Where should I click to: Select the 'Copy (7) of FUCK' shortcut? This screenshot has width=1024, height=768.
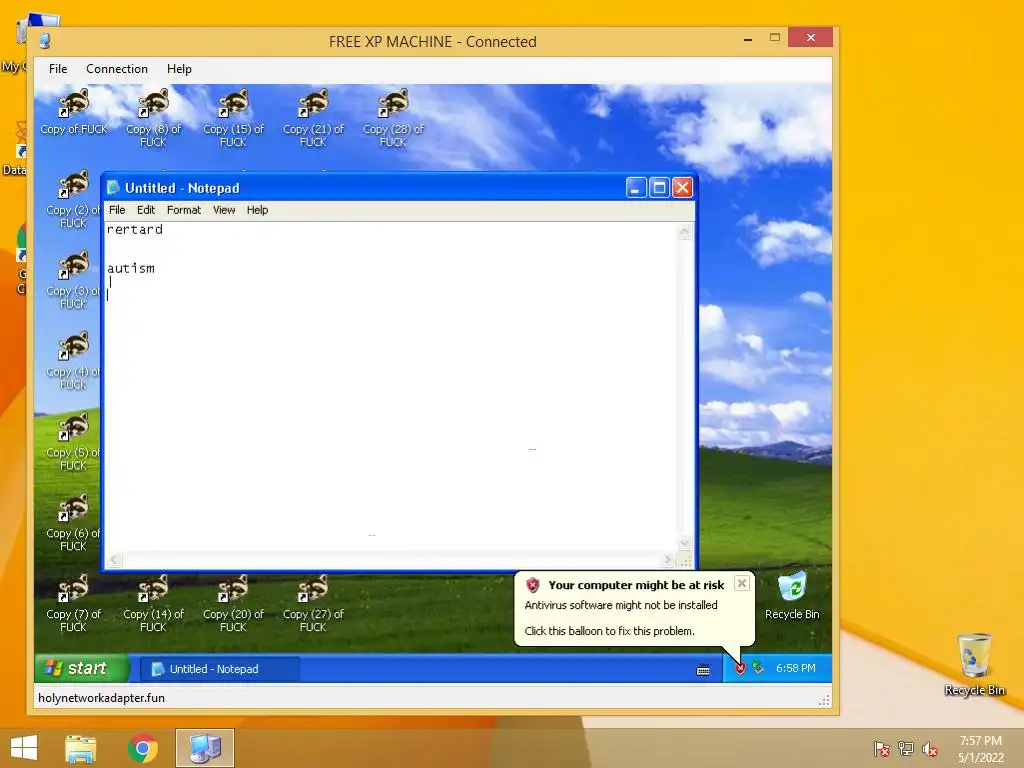coord(73,603)
